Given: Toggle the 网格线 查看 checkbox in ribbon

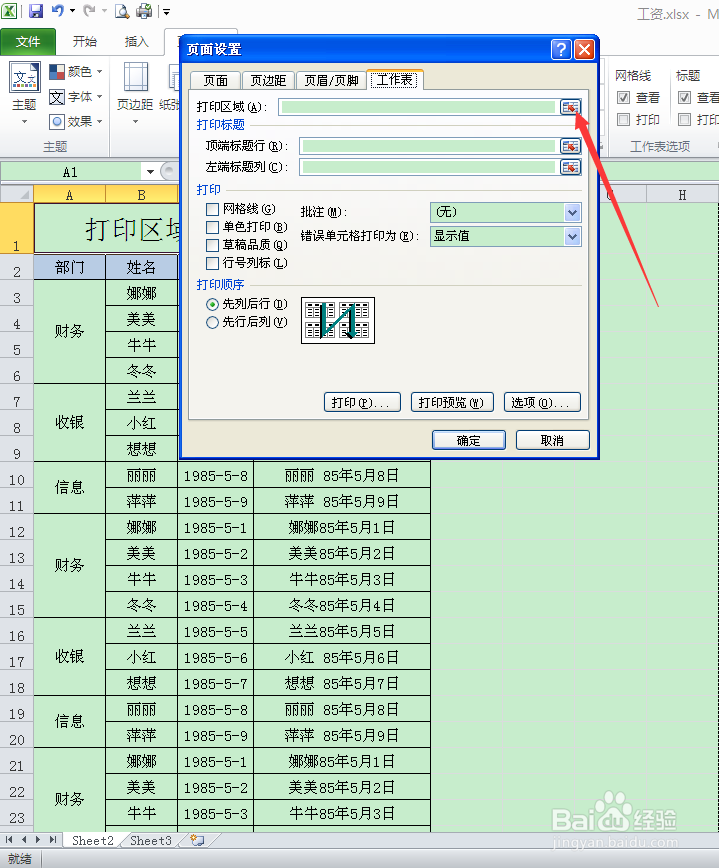Looking at the screenshot, I should 624,98.
